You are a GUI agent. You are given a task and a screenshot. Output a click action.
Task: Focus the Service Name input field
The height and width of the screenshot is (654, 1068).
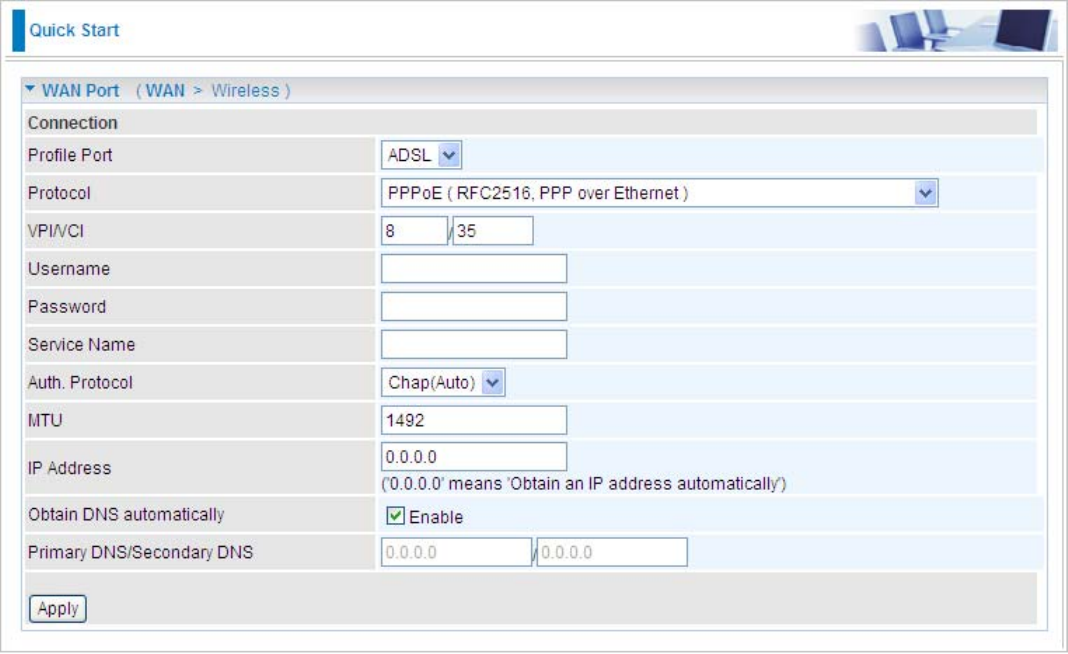click(x=474, y=345)
